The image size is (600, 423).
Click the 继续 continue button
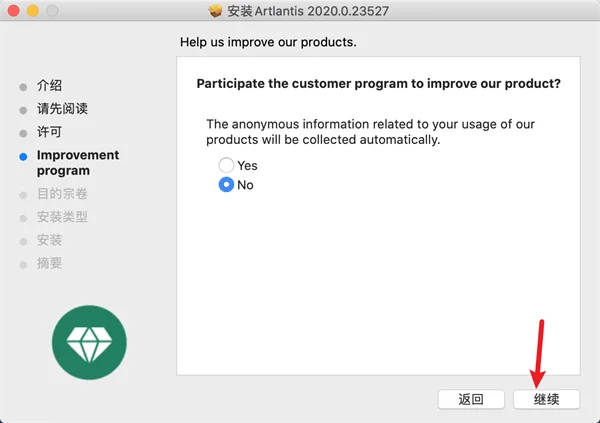[546, 399]
